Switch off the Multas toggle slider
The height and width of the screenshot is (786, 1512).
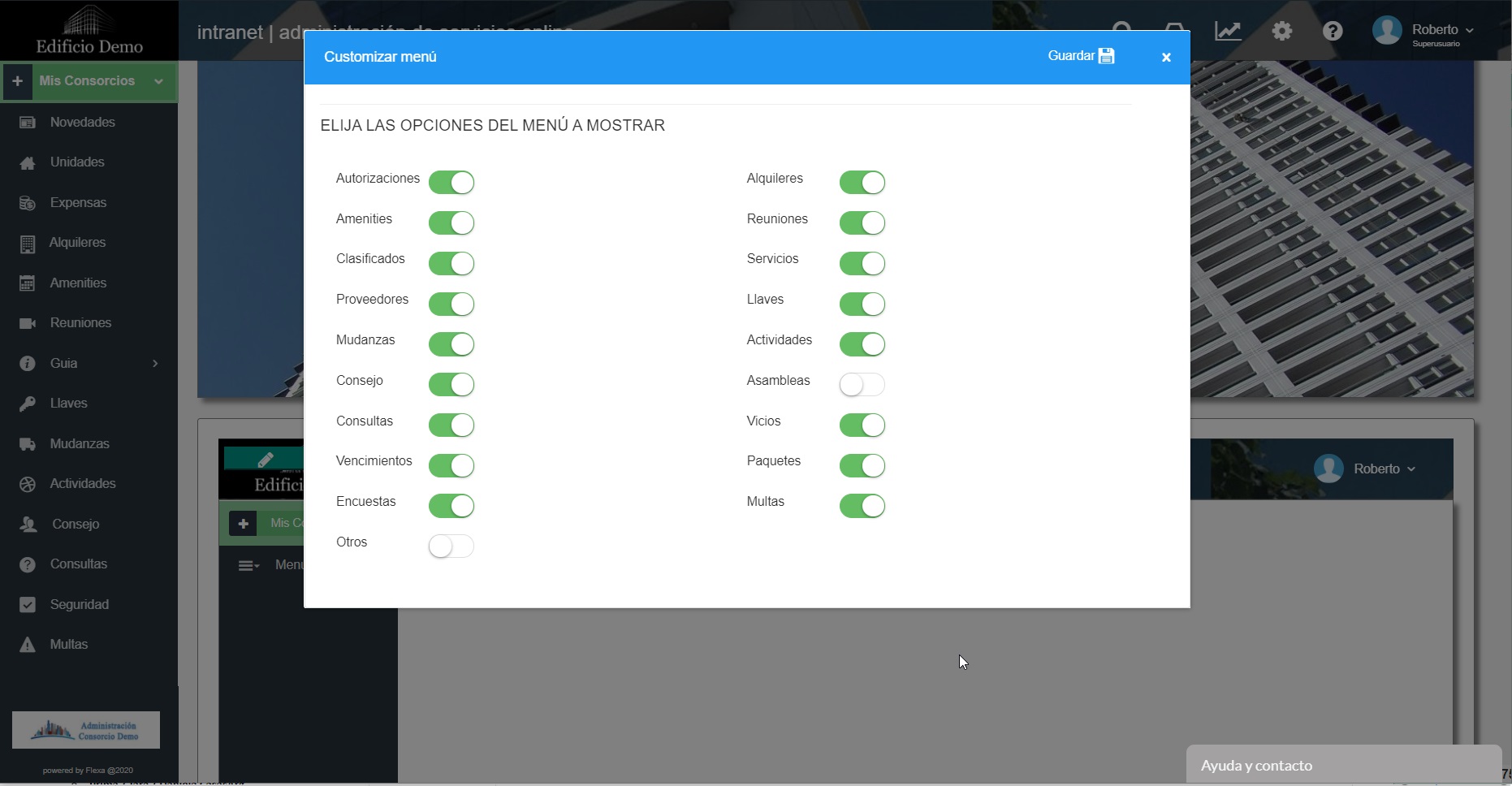point(862,506)
